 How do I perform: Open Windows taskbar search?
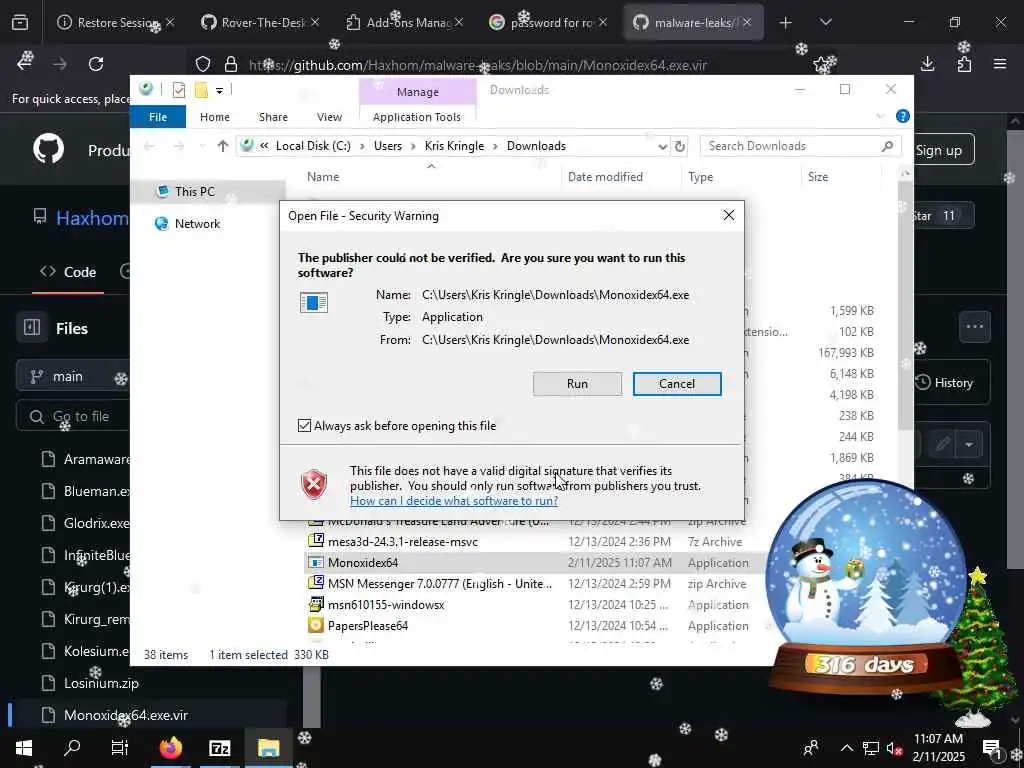coord(72,748)
